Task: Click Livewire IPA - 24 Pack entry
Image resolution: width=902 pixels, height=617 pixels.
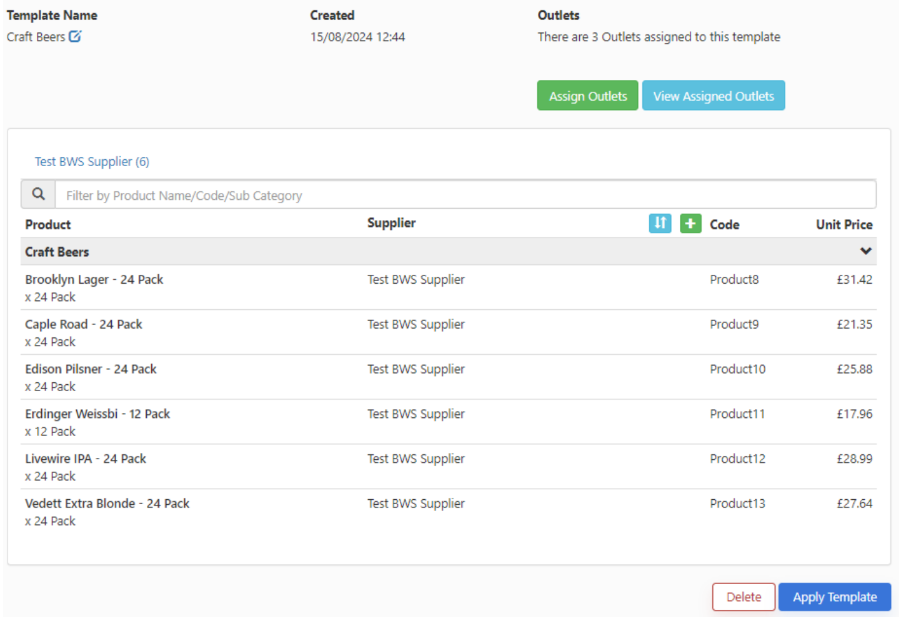Action: (86, 459)
